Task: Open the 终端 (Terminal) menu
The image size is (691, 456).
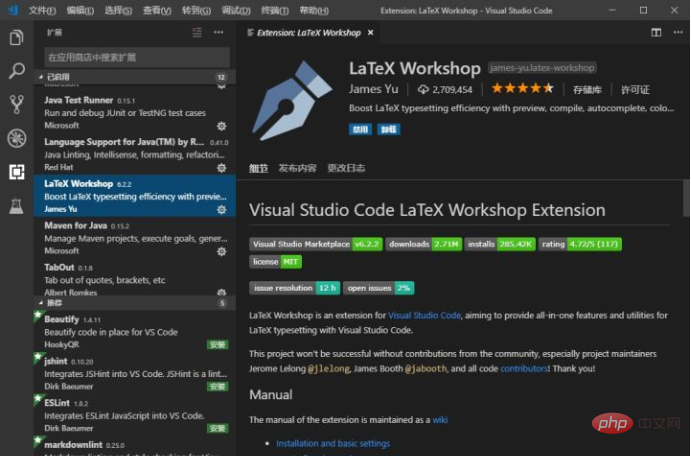Action: (270, 9)
